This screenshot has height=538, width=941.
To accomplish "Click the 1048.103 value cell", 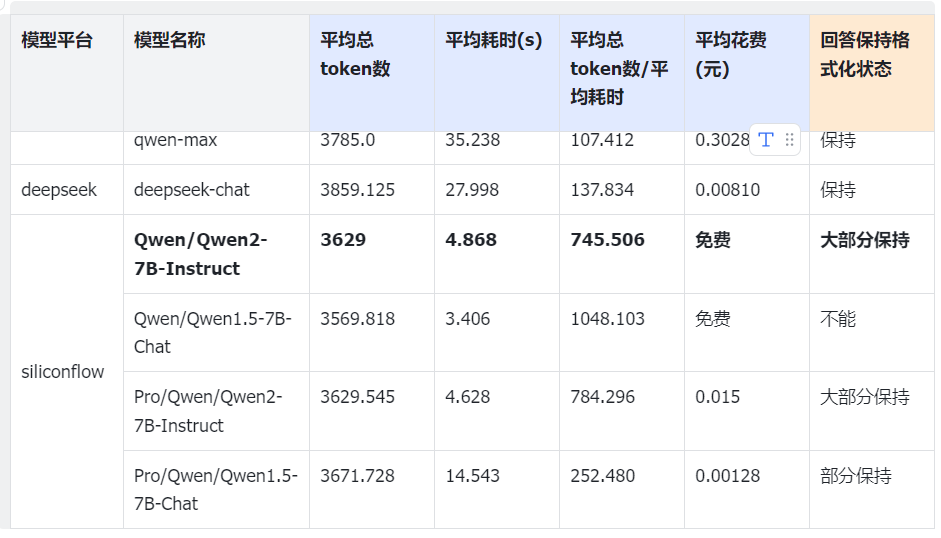I will (608, 320).
